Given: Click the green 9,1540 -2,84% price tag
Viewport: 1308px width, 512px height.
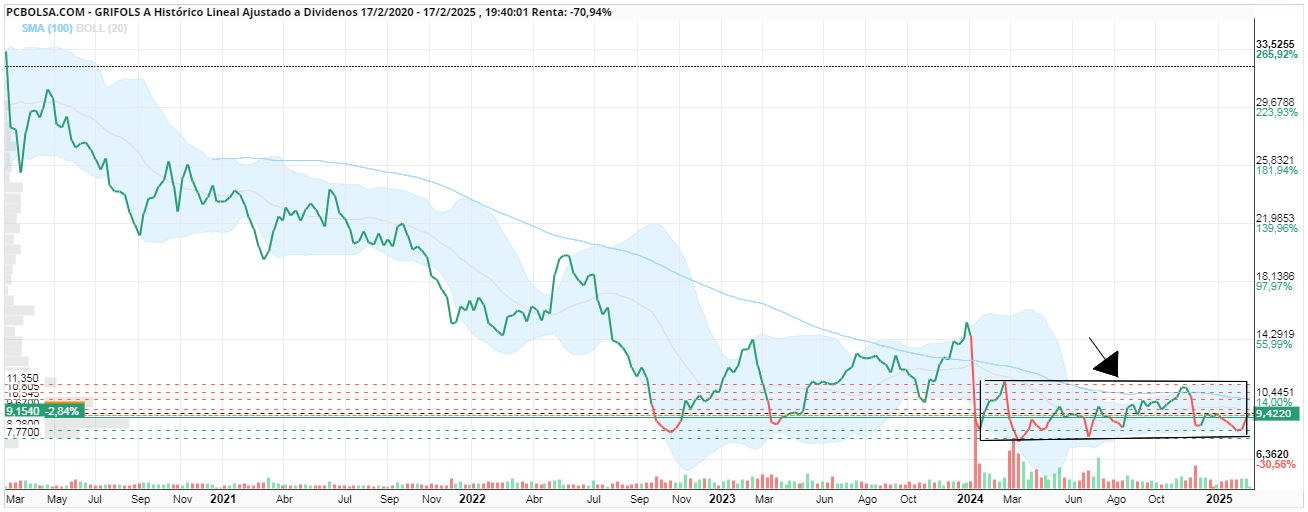Looking at the screenshot, I should 44,410.
